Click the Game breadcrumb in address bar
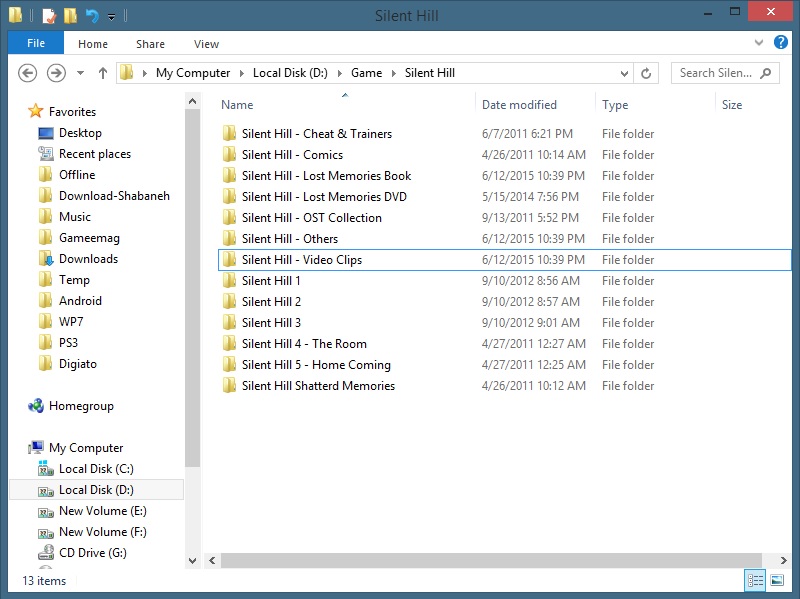Viewport: 800px width, 599px height. (x=366, y=73)
